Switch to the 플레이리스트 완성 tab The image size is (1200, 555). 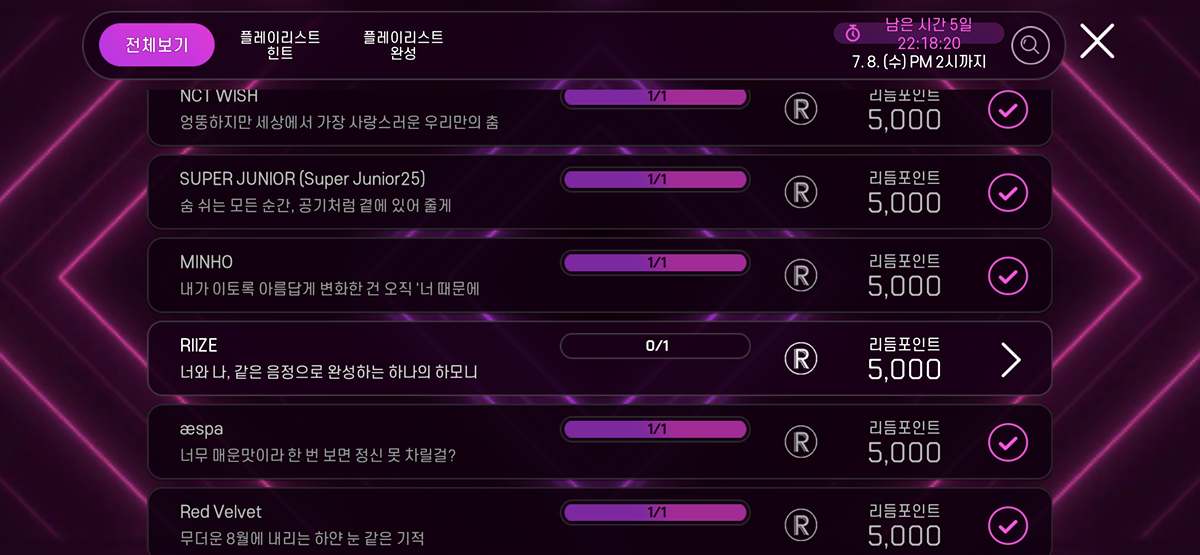pyautogui.click(x=403, y=45)
